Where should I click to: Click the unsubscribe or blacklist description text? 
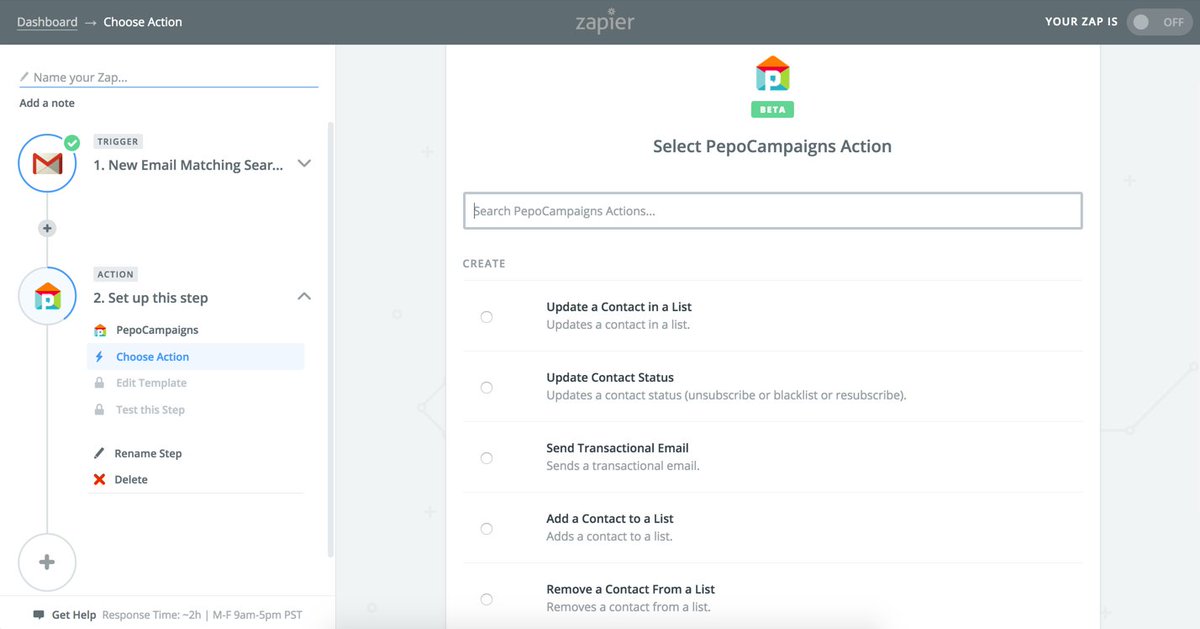[726, 395]
